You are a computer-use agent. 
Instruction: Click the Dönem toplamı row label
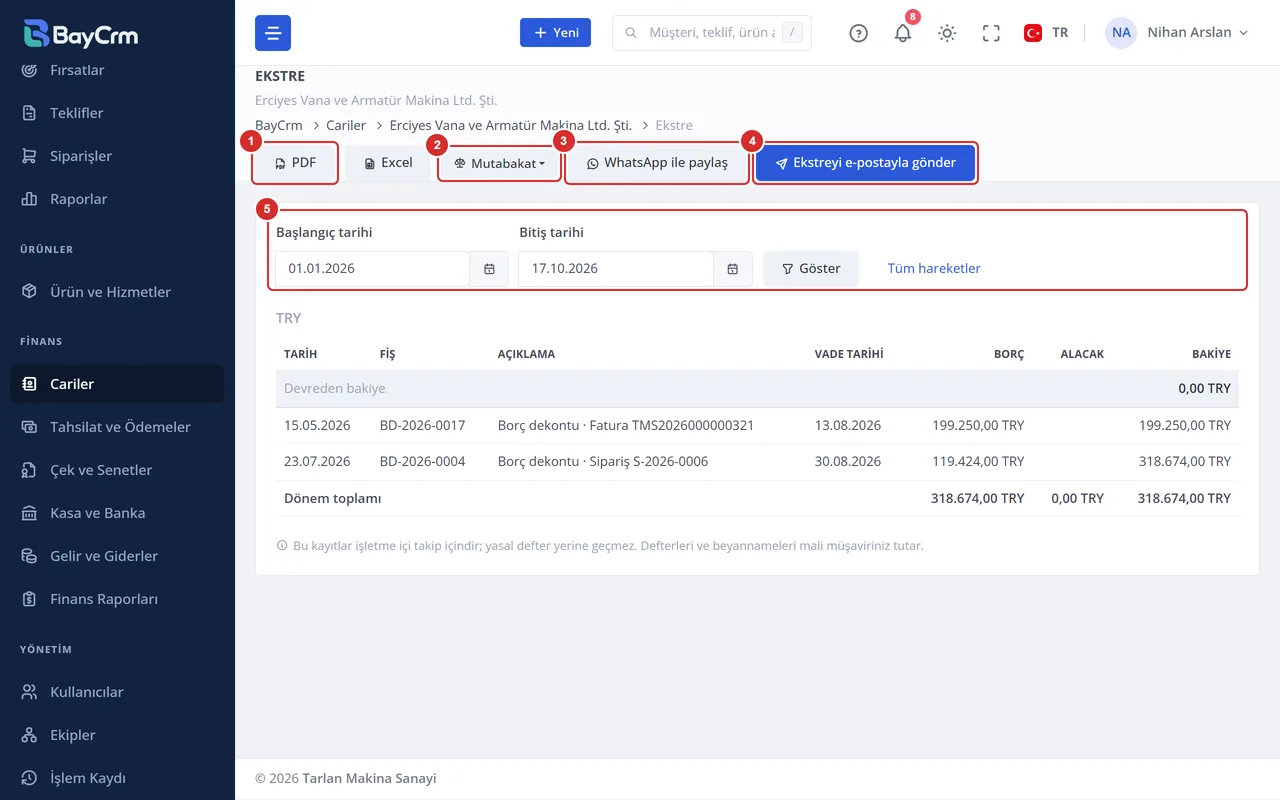[332, 498]
